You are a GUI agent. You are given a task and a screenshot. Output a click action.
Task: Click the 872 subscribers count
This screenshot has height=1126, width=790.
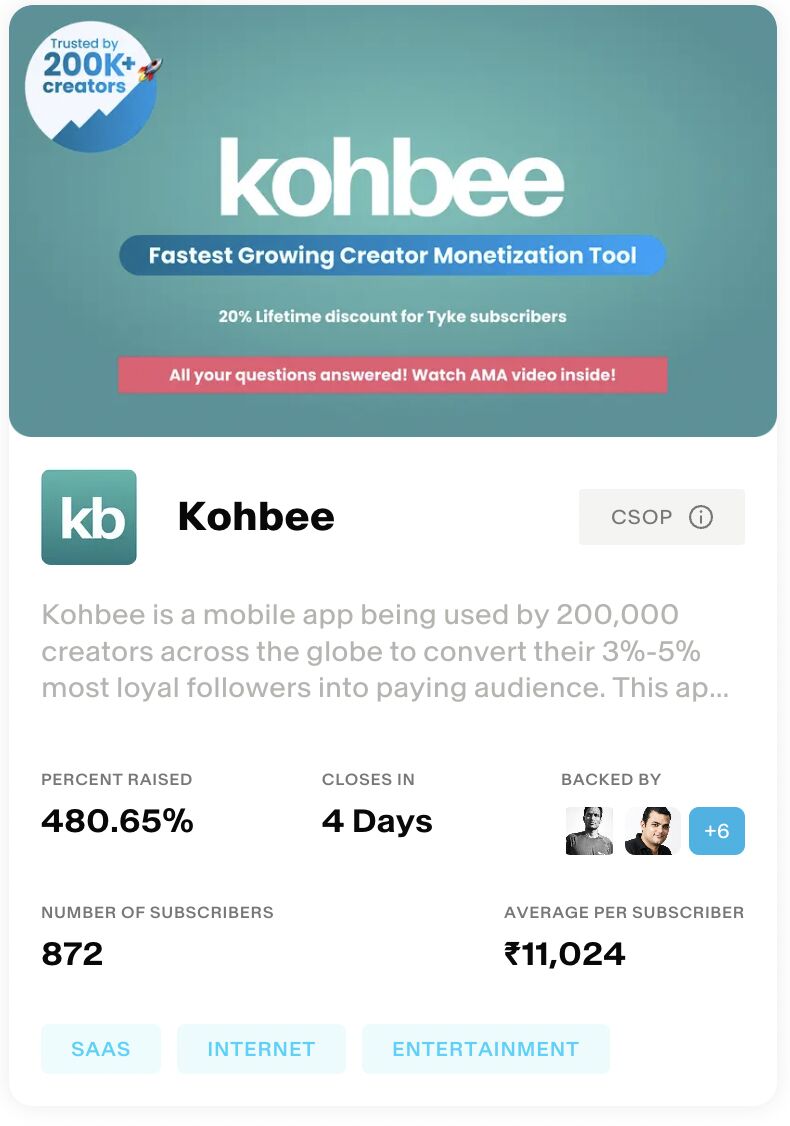[72, 954]
